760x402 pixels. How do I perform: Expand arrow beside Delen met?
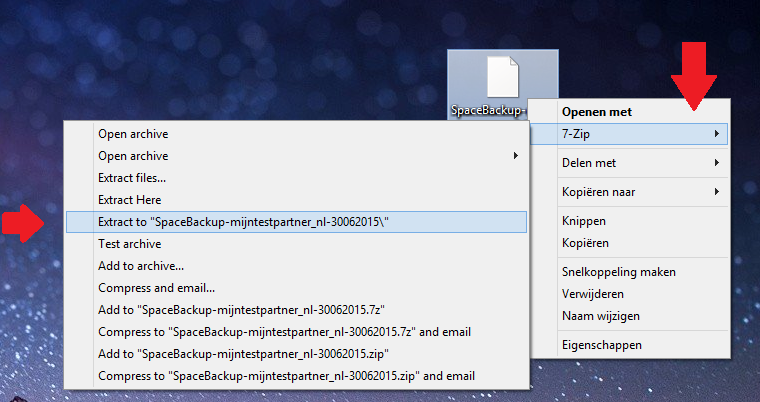point(716,163)
